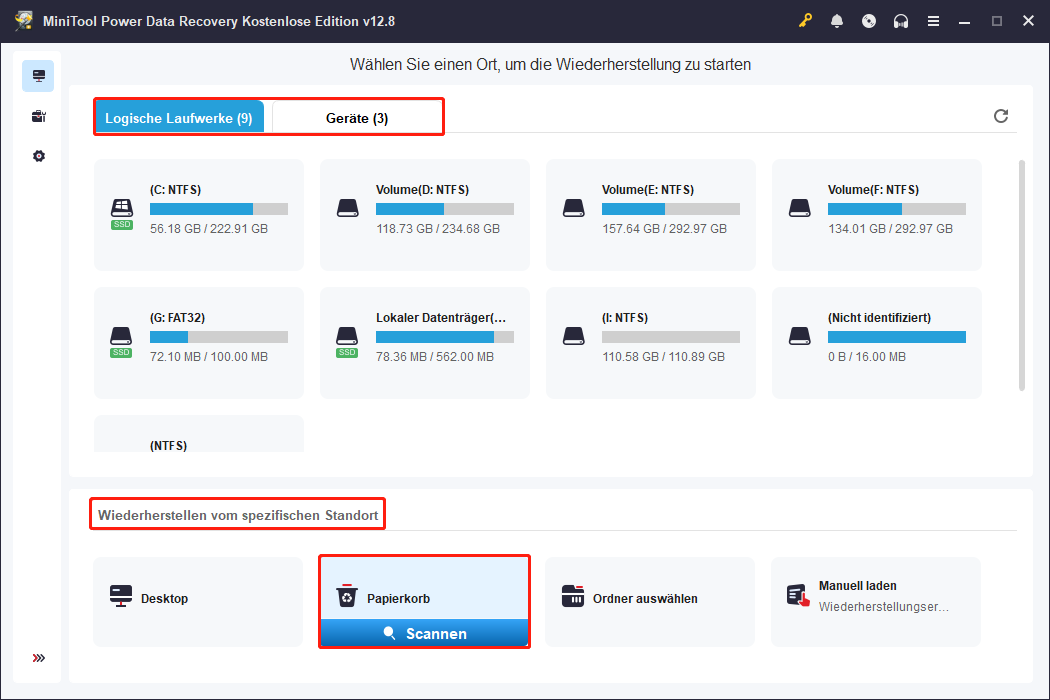Viewport: 1050px width, 700px height.
Task: Choose Ordner auswählen option
Action: [x=650, y=602]
